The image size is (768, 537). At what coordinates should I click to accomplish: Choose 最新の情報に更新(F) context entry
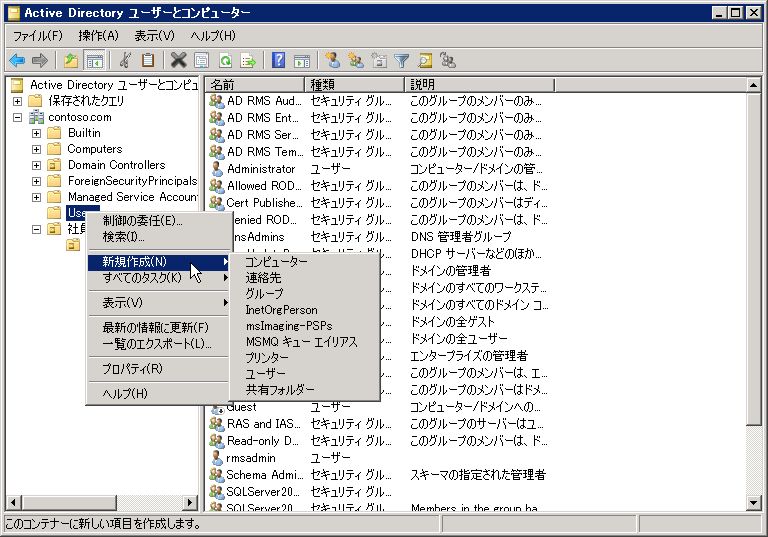click(159, 327)
